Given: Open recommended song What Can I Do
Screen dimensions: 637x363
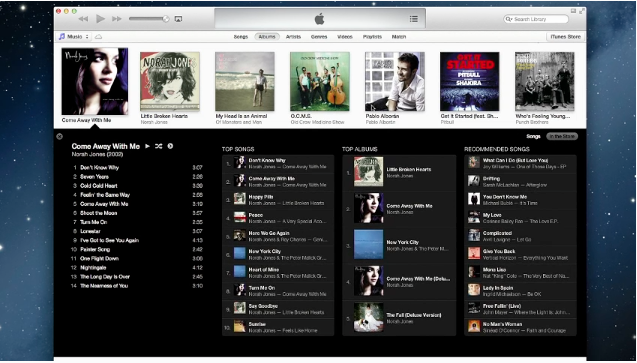Looking at the screenshot, I should 520,163.
